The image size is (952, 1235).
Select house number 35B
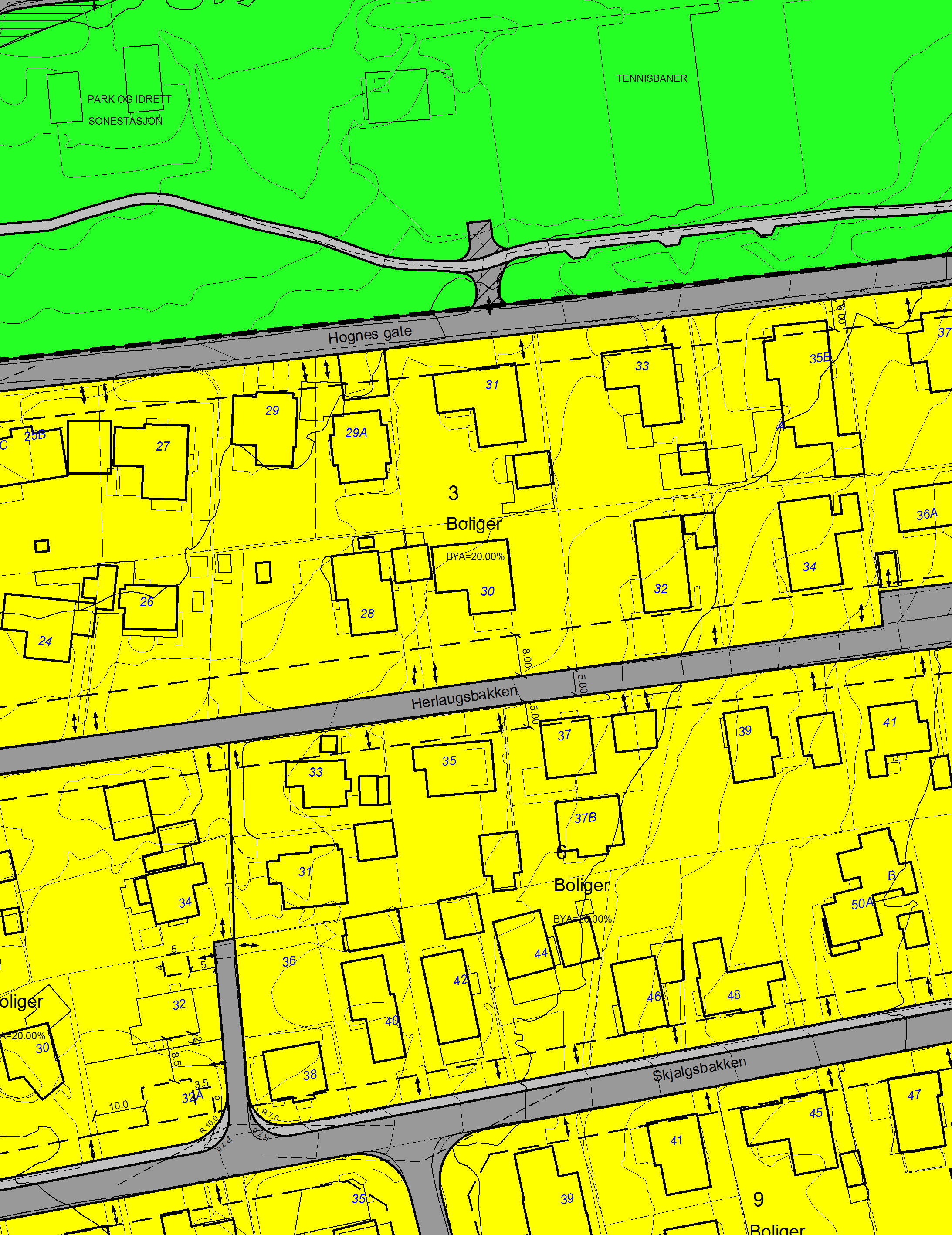coord(820,358)
